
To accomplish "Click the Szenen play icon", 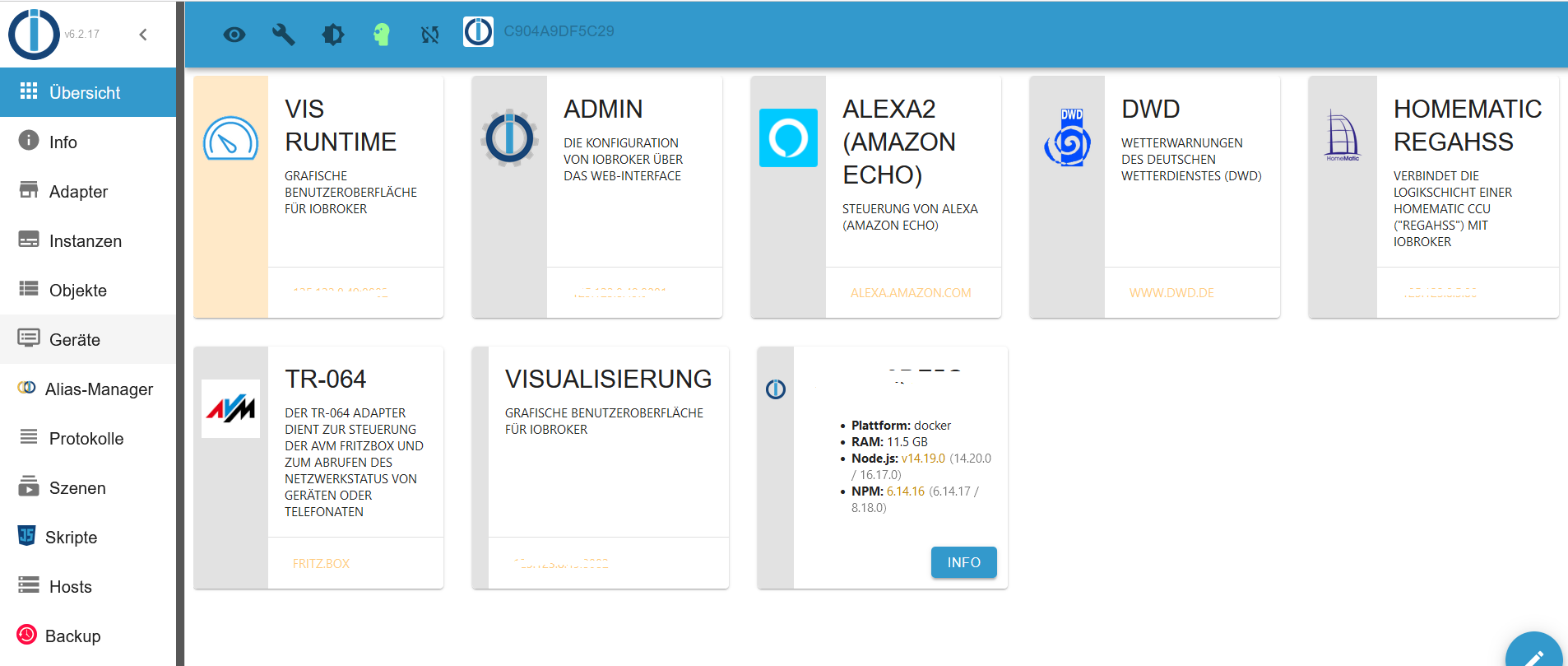I will point(29,486).
